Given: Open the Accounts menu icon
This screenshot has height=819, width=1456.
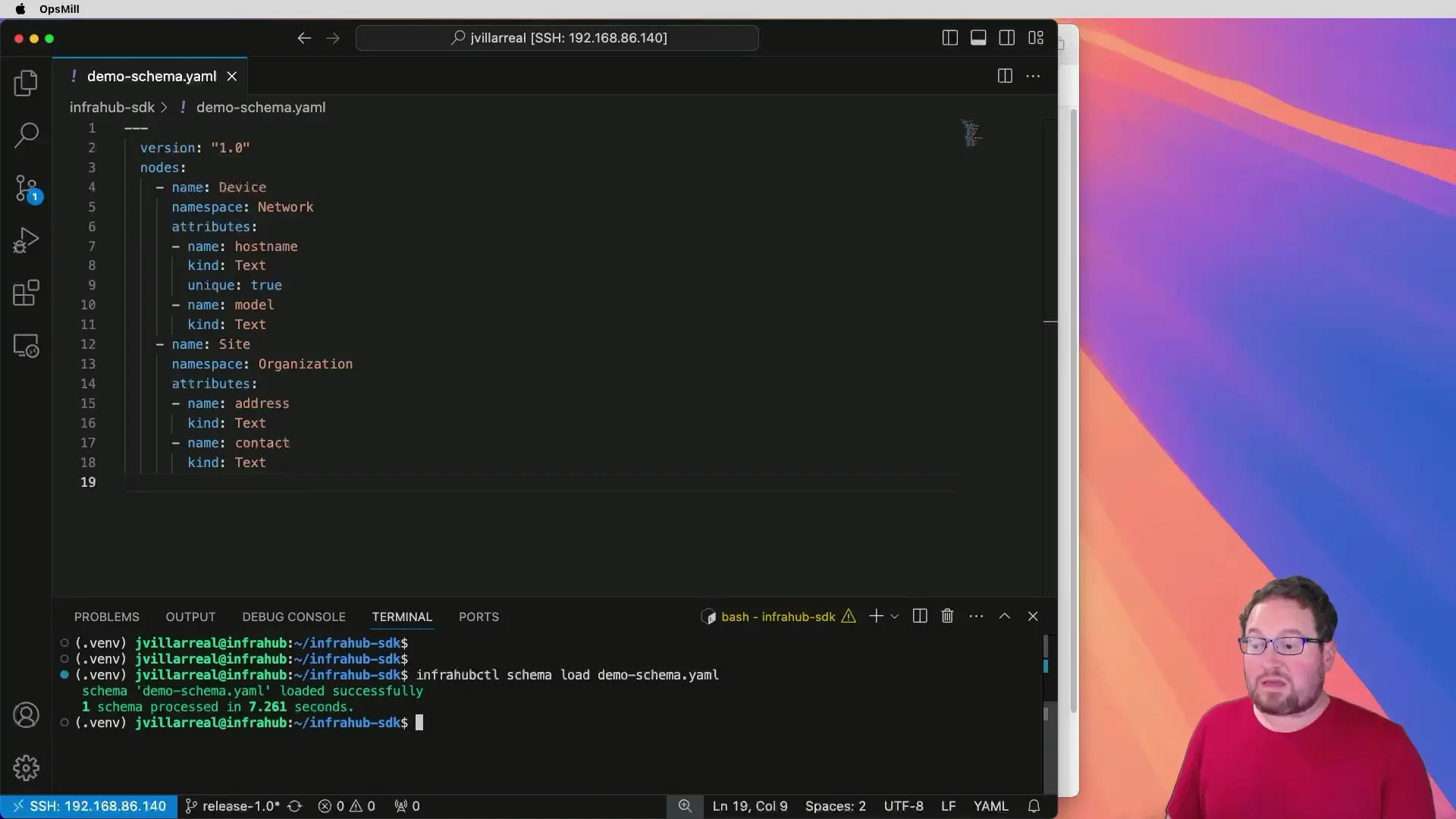Looking at the screenshot, I should (x=26, y=715).
